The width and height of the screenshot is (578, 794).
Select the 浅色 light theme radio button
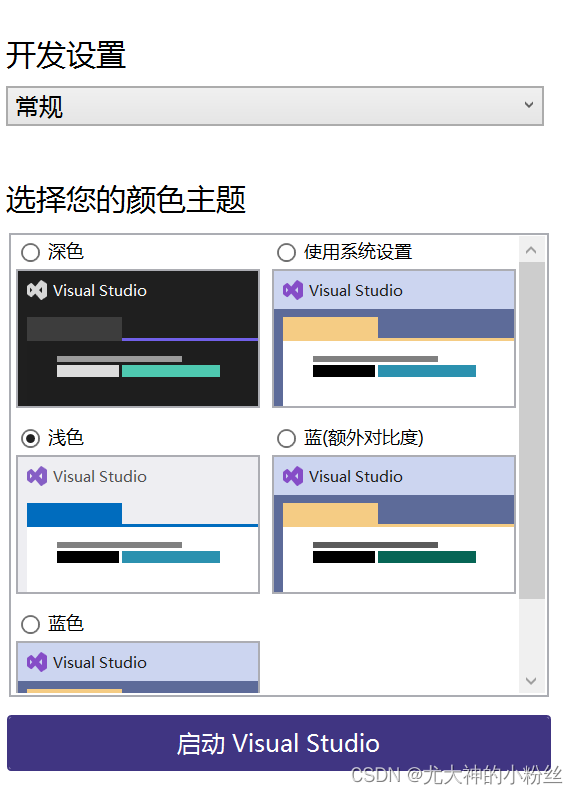pyautogui.click(x=30, y=438)
